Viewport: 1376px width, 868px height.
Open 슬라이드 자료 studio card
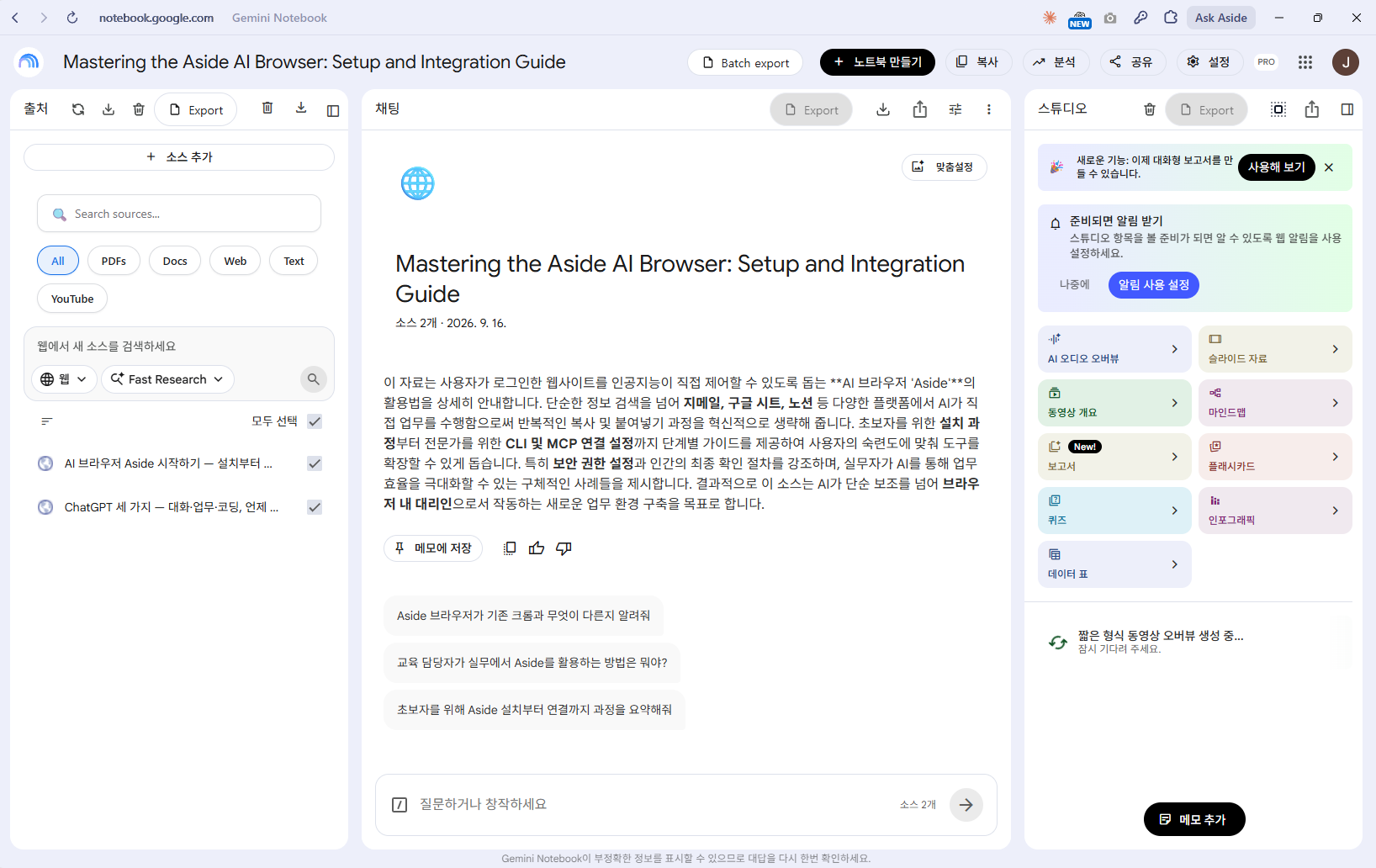pos(1275,349)
